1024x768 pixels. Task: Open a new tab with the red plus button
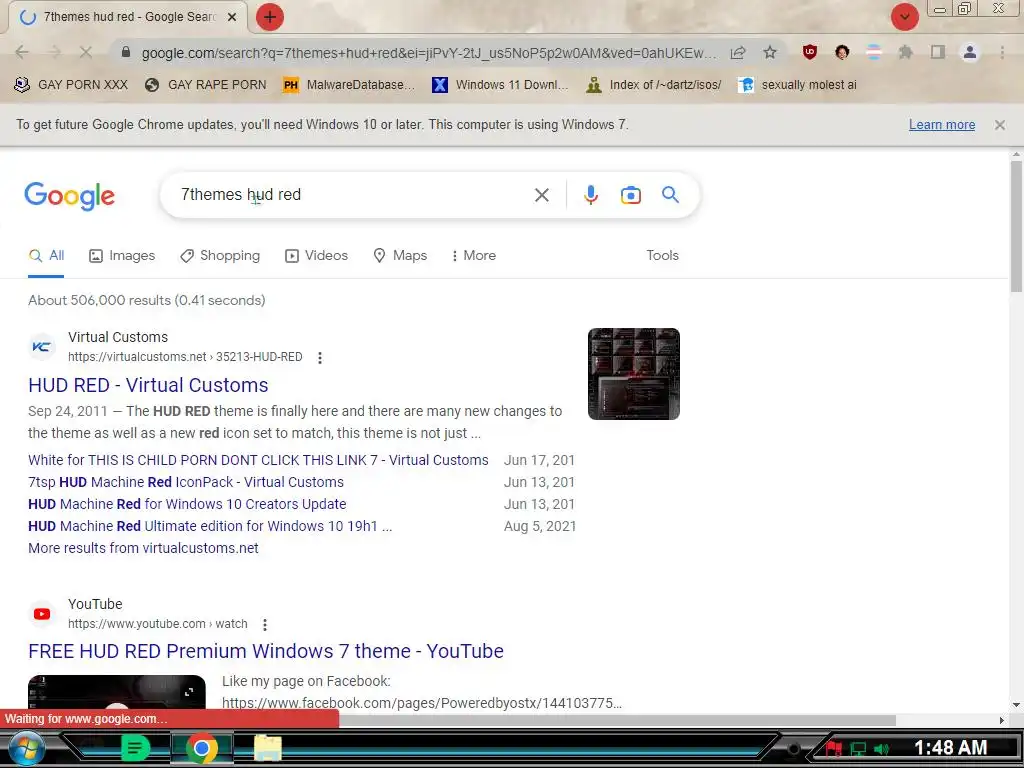tap(270, 17)
